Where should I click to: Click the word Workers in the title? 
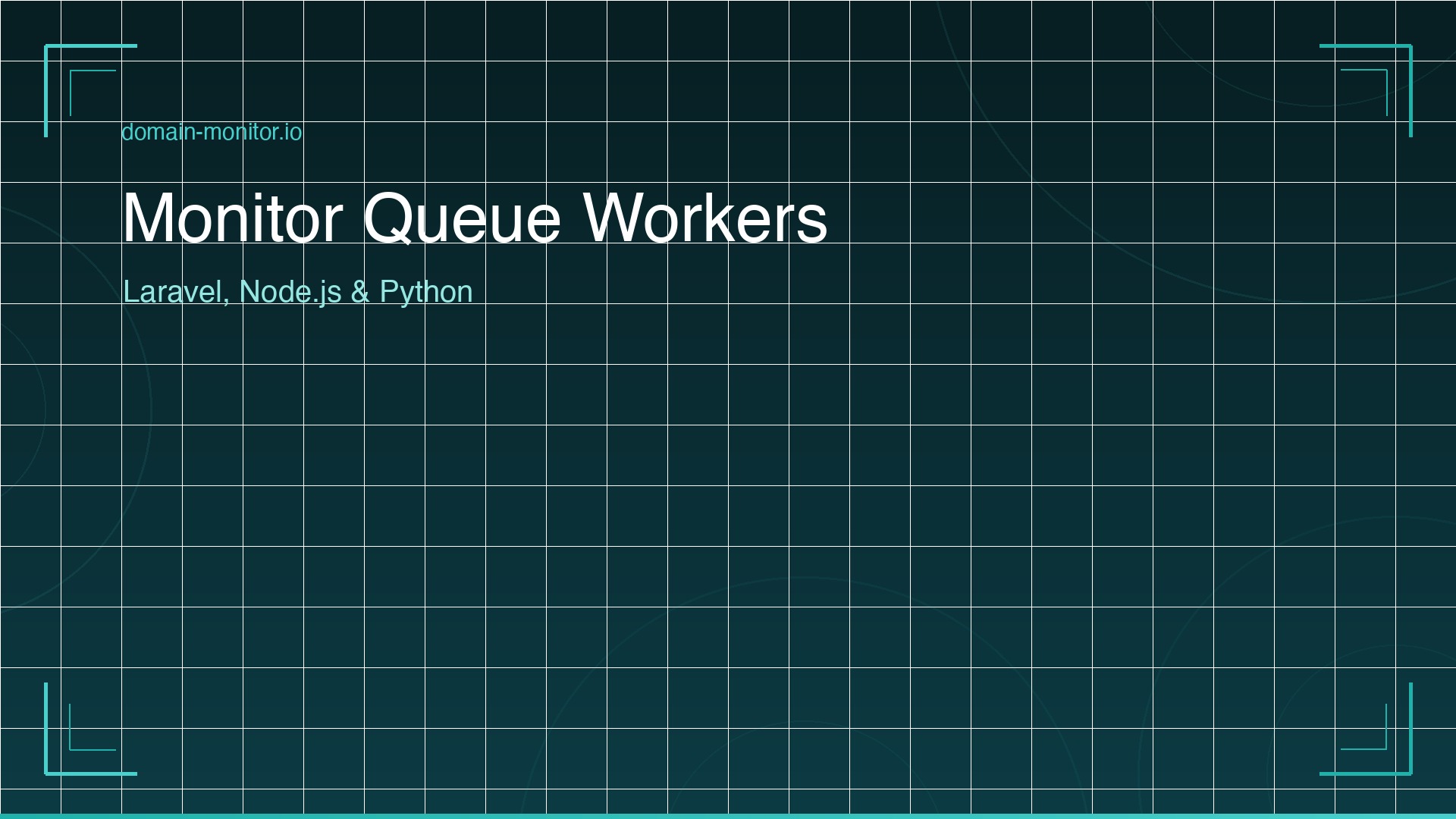coord(709,218)
